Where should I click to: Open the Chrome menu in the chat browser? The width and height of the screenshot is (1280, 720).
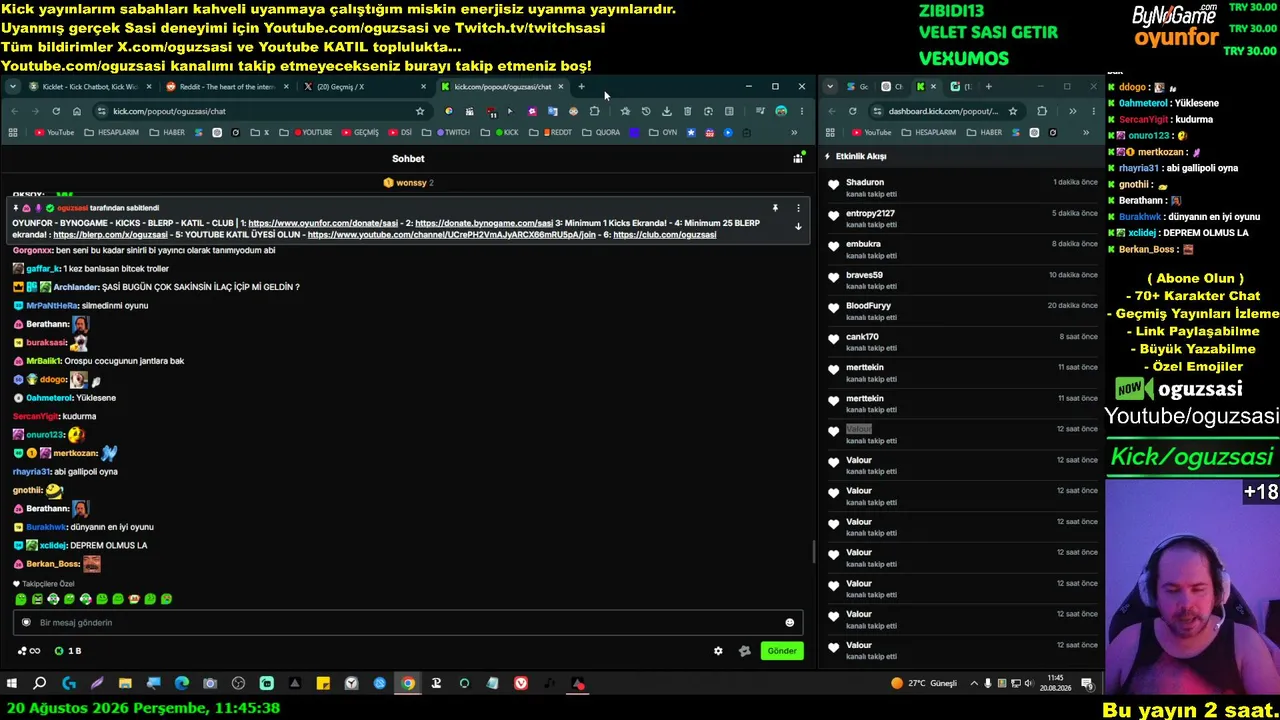pyautogui.click(x=801, y=111)
